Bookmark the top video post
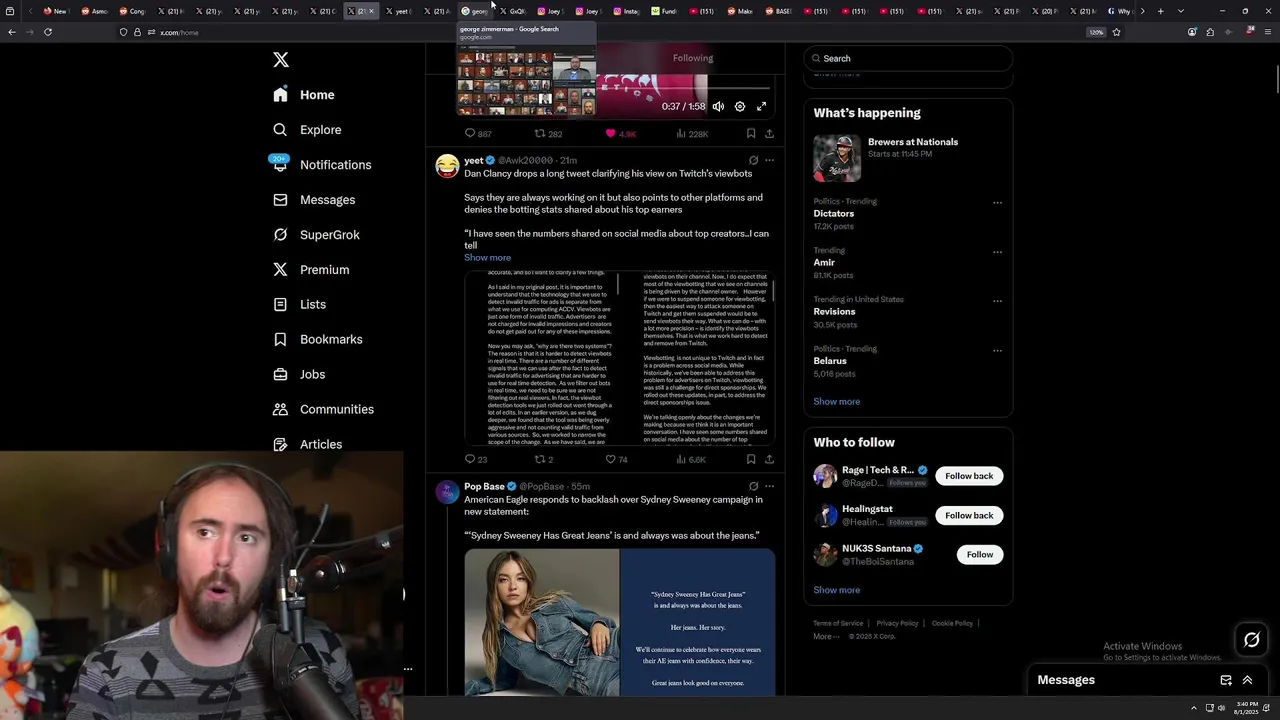The image size is (1280, 720). pos(751,133)
